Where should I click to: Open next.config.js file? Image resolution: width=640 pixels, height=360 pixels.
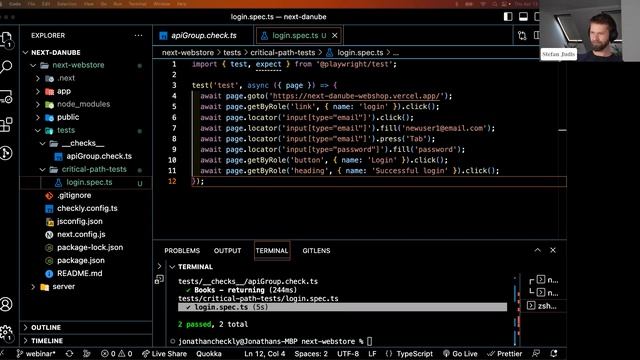(86, 235)
